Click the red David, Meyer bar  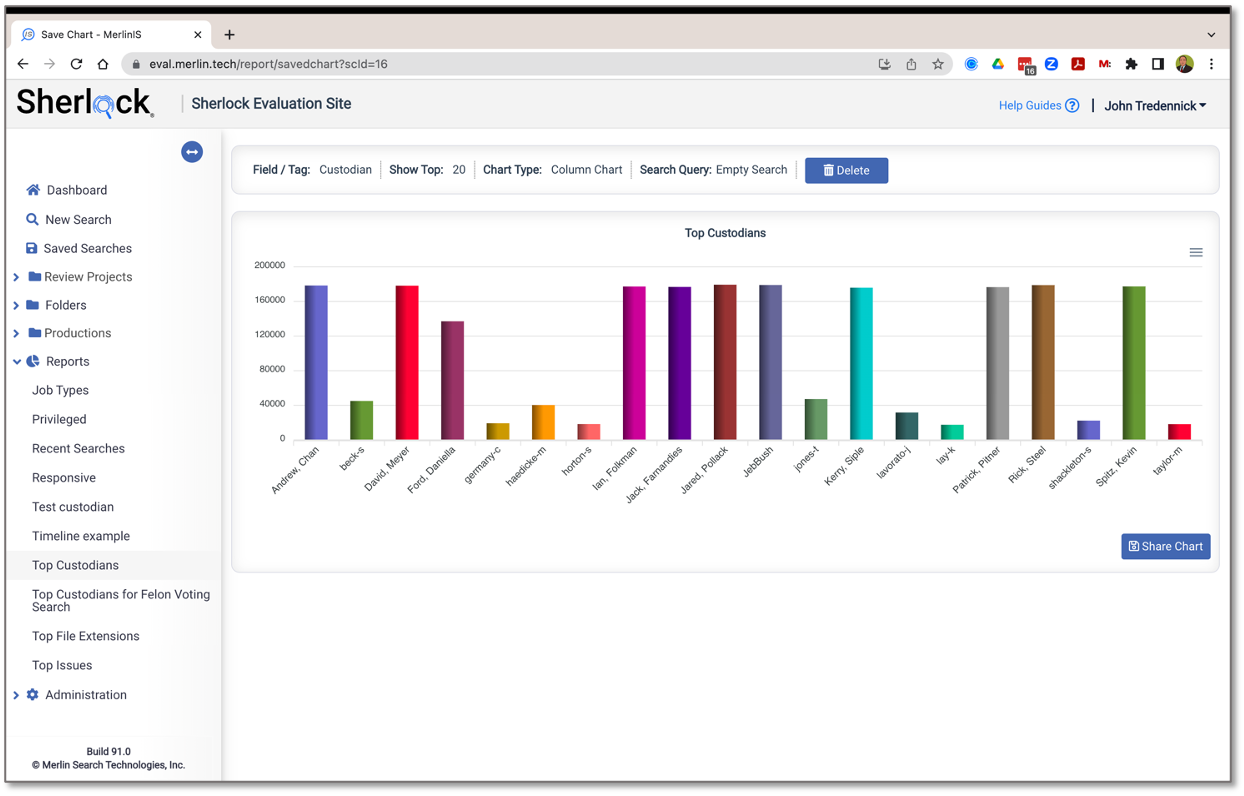(407, 362)
